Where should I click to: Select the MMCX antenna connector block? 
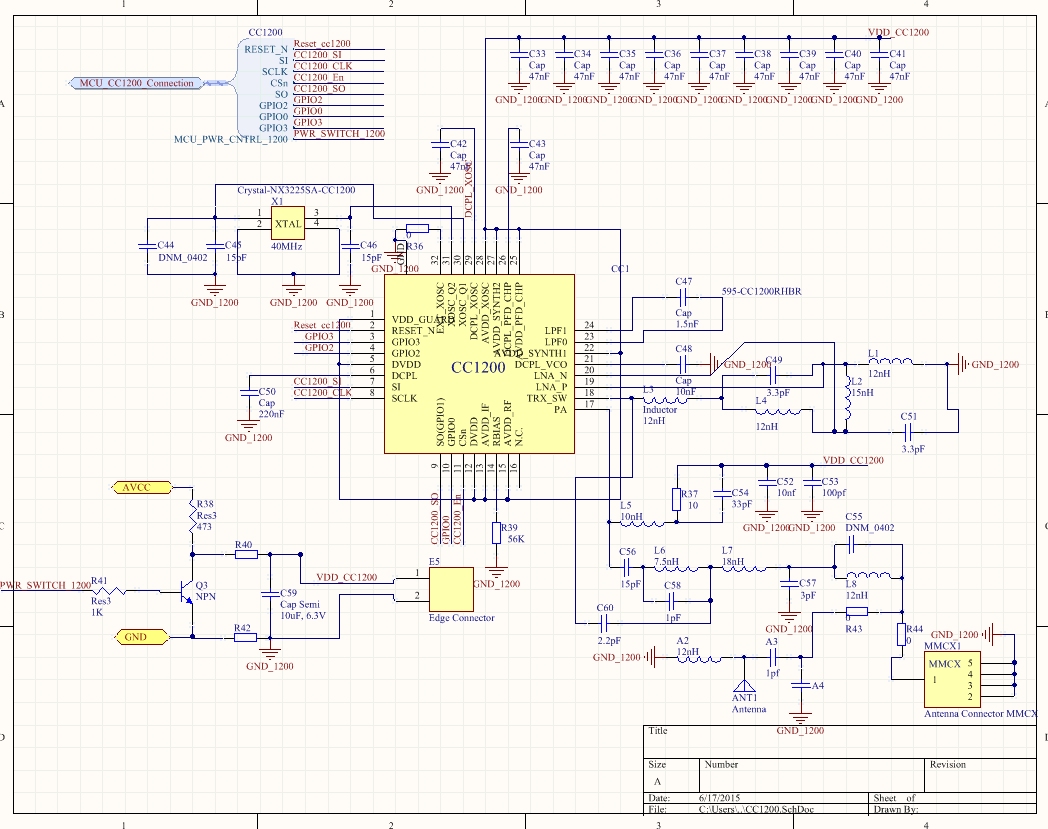tap(952, 679)
